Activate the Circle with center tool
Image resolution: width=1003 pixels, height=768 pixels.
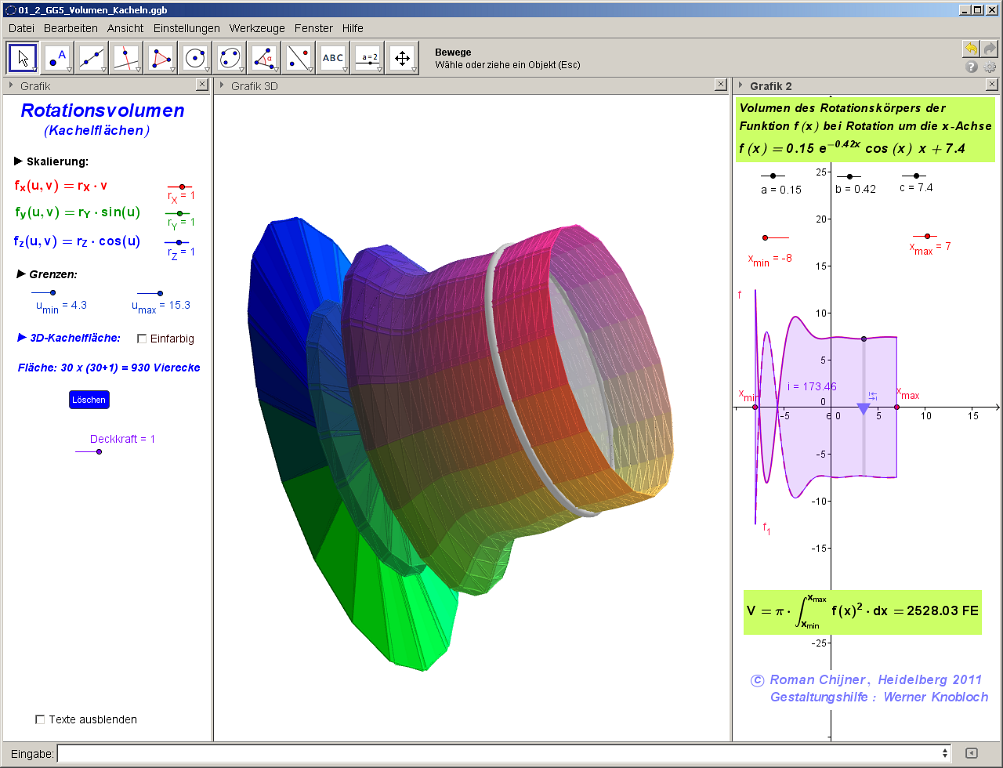(195, 58)
